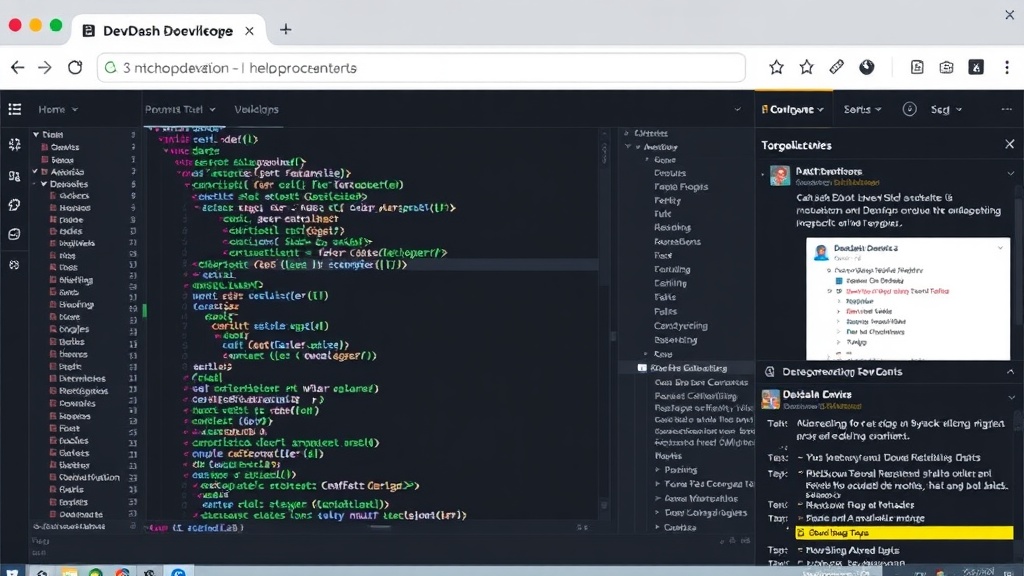Image resolution: width=1024 pixels, height=576 pixels.
Task: Click chevron inside white embedded card
Action: [x=1000, y=248]
